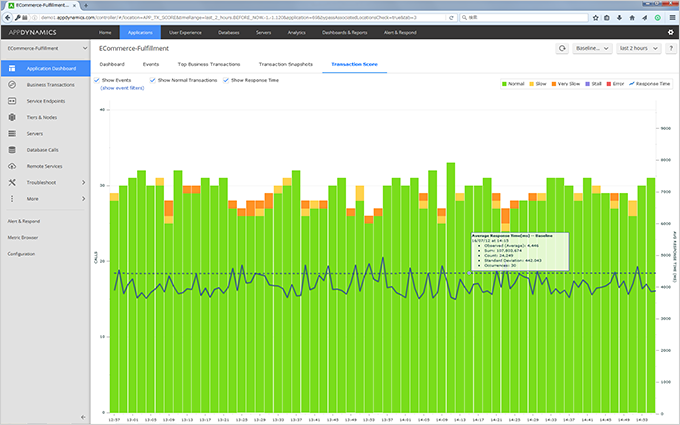Open the Databases menu in top navigation
The width and height of the screenshot is (680, 425).
(x=229, y=33)
